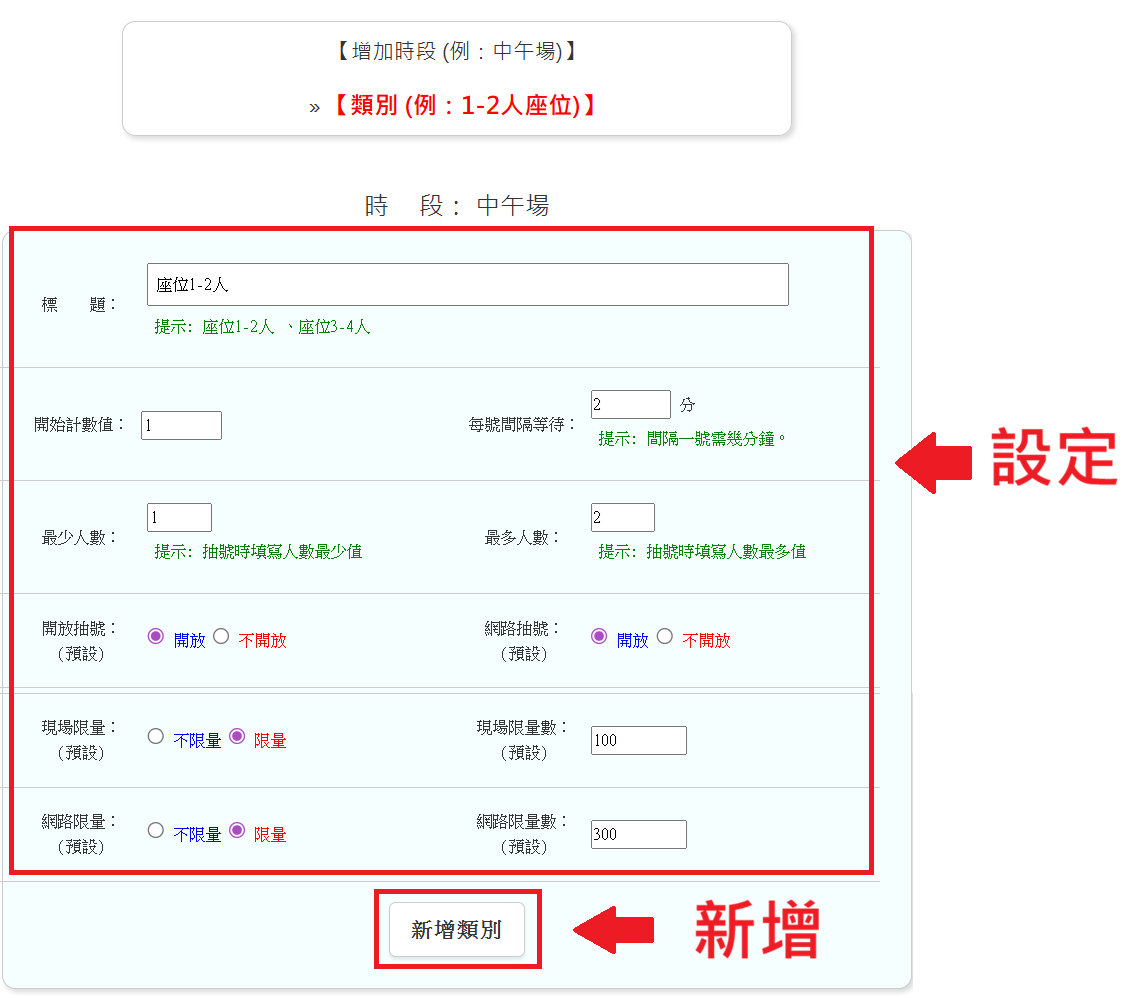Screen dimensions: 1134x998
Task: Enable 開放 under 網路抽號
Action: 599,636
